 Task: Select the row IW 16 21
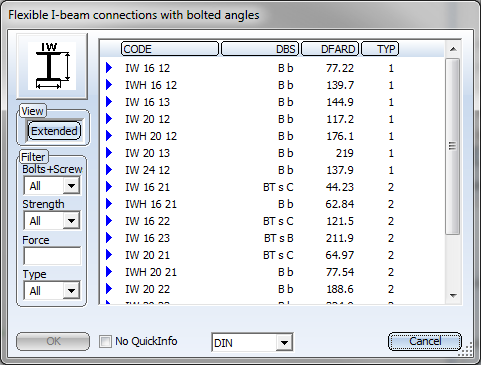click(273, 187)
